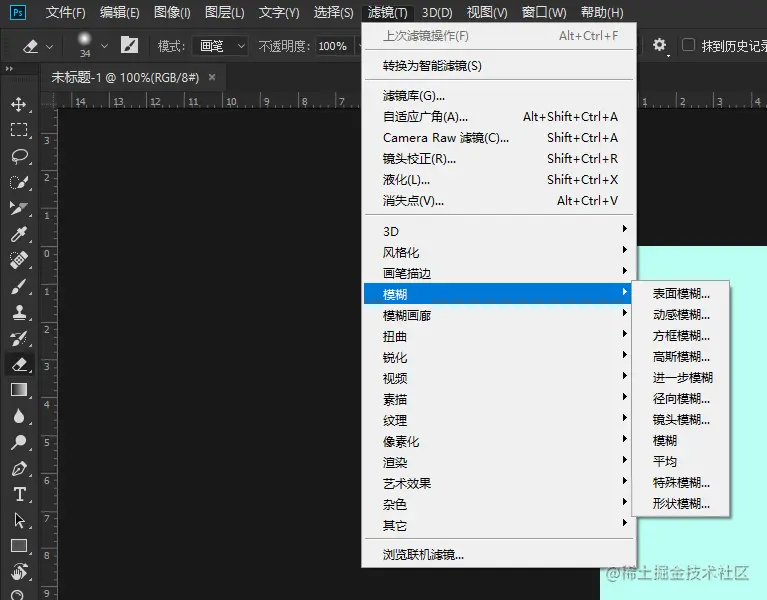Open the 3D(D) menu
767x600 pixels.
click(437, 13)
